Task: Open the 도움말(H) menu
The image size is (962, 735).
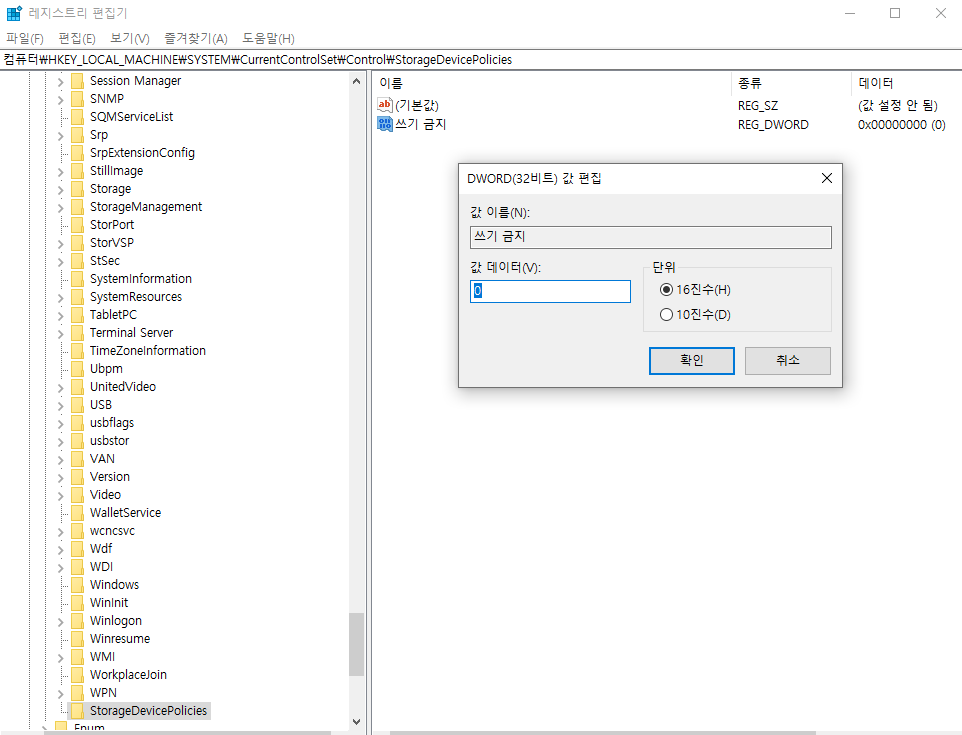Action: [268, 39]
